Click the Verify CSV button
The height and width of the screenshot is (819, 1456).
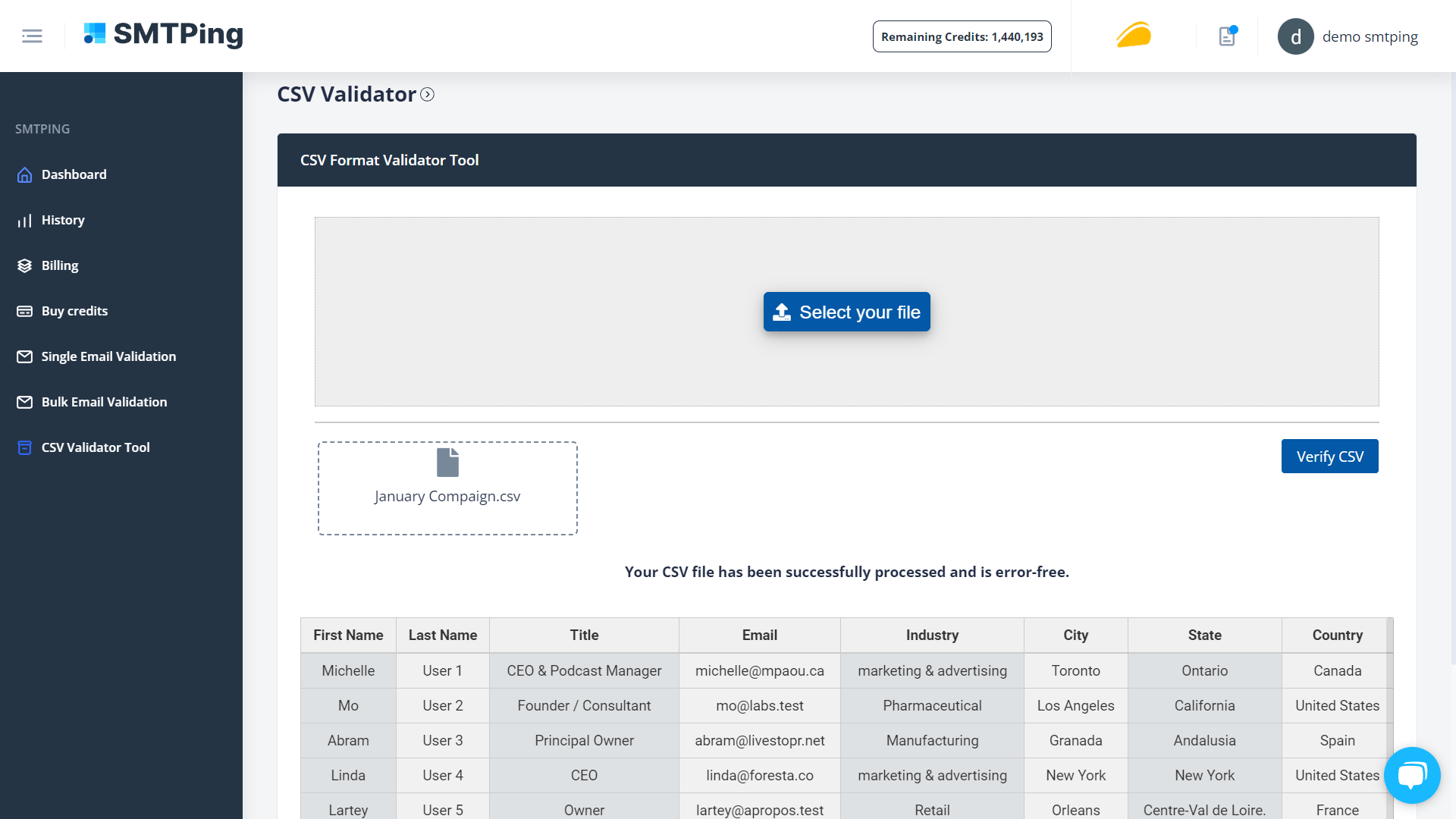click(x=1329, y=457)
